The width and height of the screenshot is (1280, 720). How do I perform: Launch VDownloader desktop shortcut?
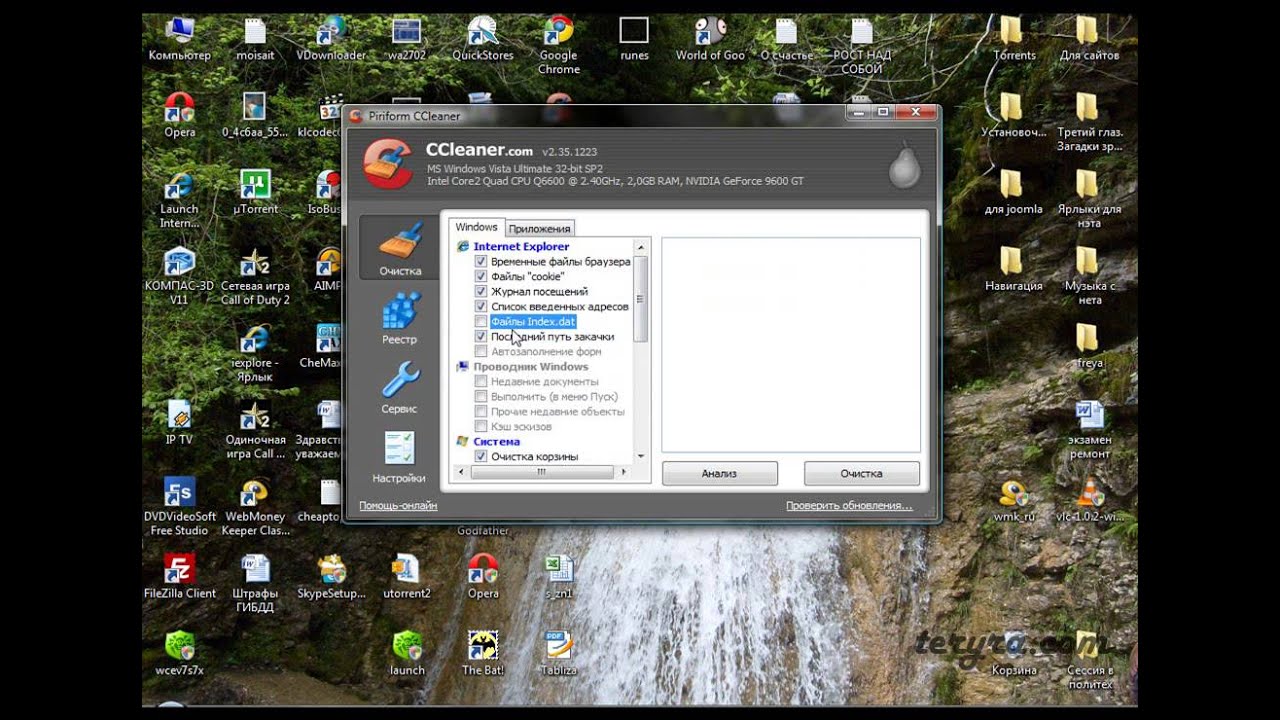point(331,40)
